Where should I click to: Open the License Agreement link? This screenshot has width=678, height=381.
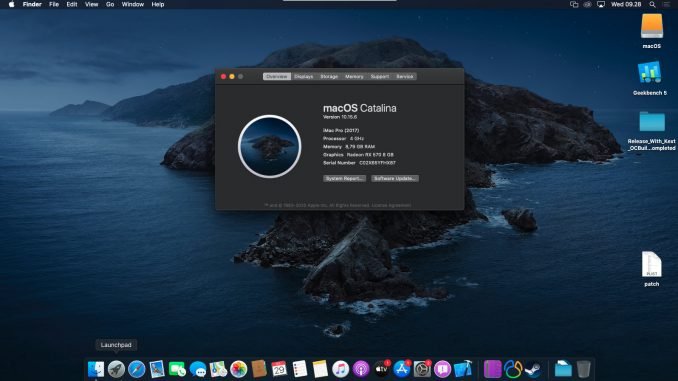(391, 205)
